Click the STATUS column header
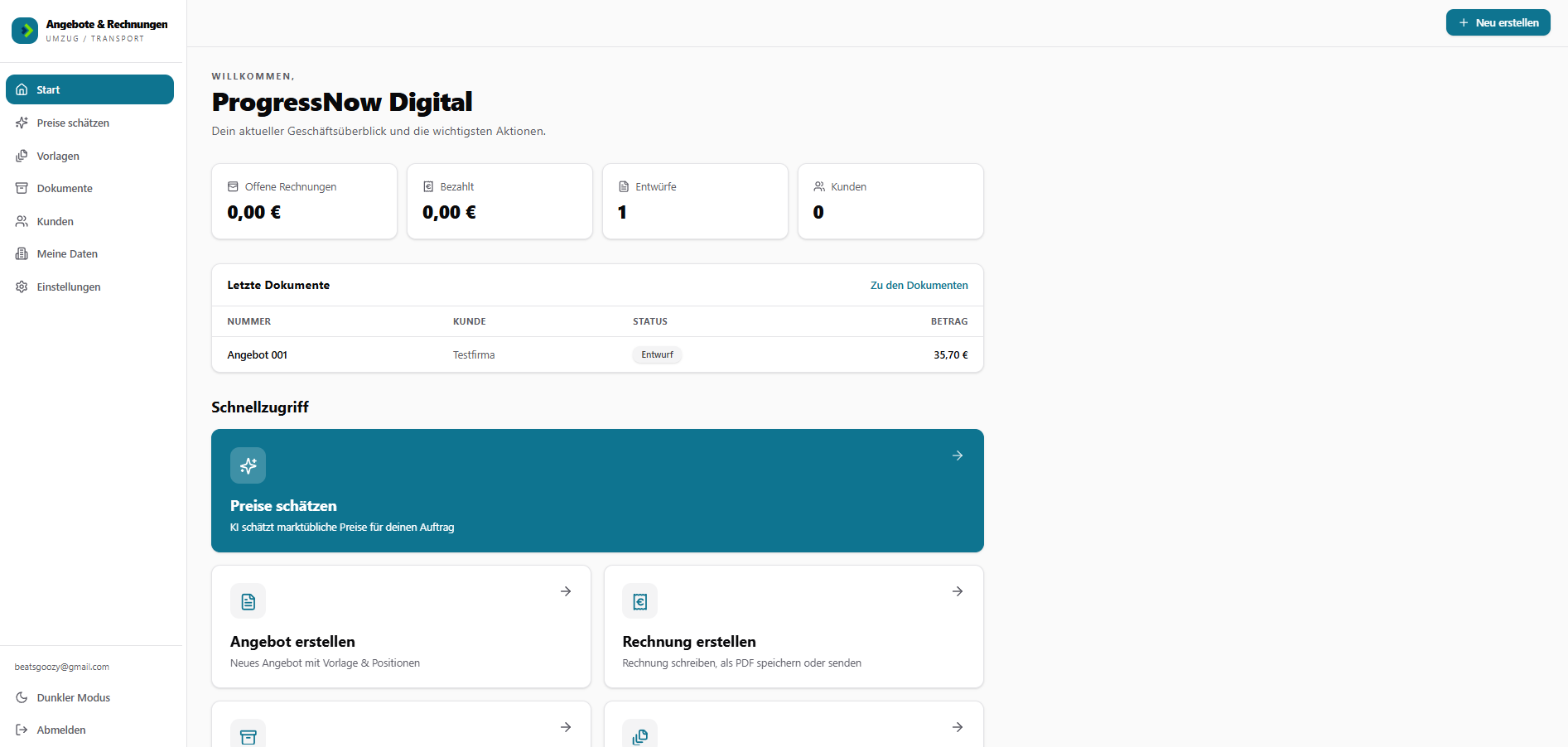1568x747 pixels. [650, 321]
